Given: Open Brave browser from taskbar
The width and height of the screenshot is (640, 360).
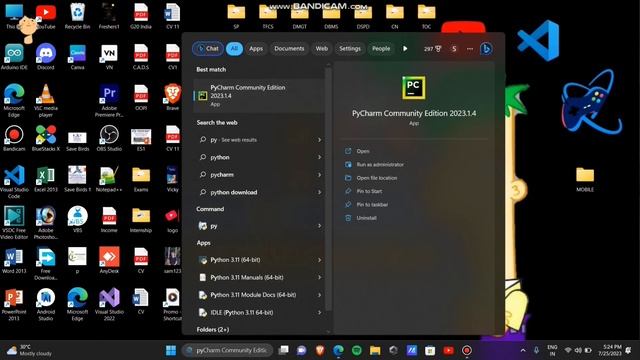Looking at the screenshot, I should point(320,350).
